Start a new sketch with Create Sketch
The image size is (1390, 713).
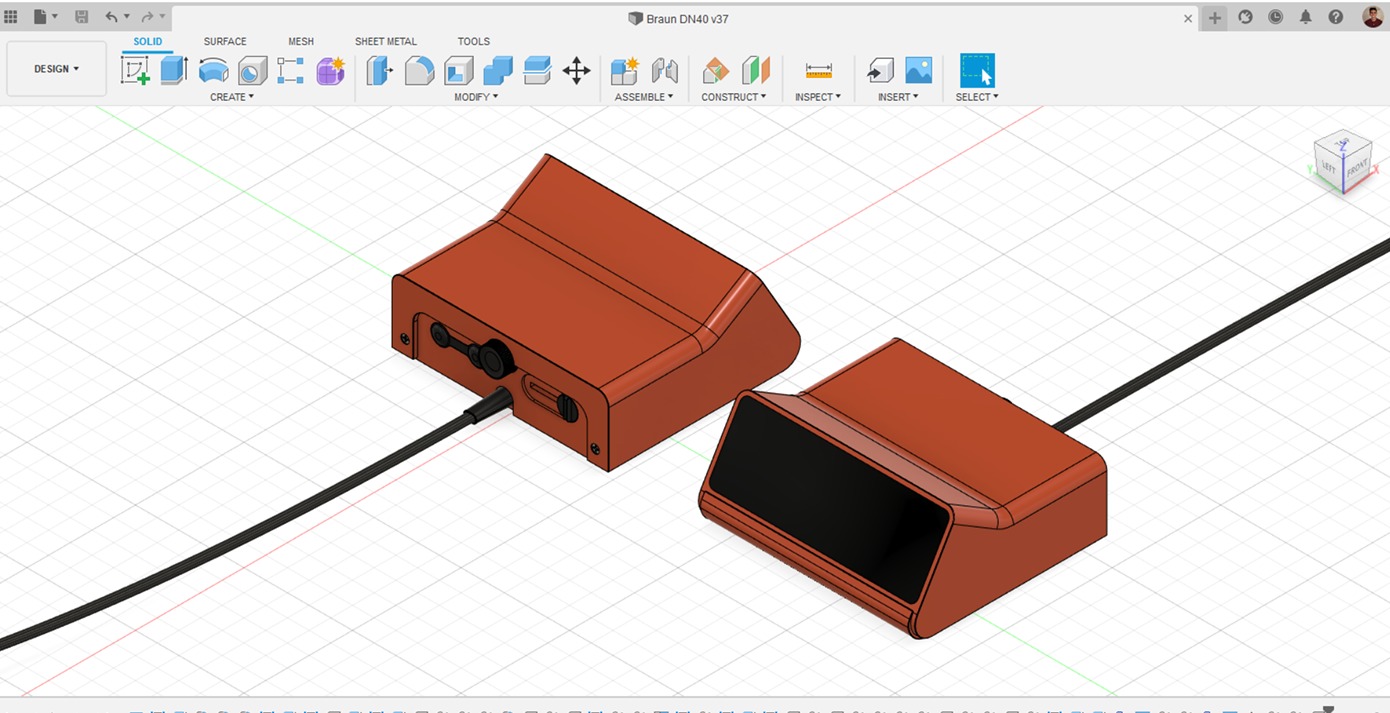(135, 70)
